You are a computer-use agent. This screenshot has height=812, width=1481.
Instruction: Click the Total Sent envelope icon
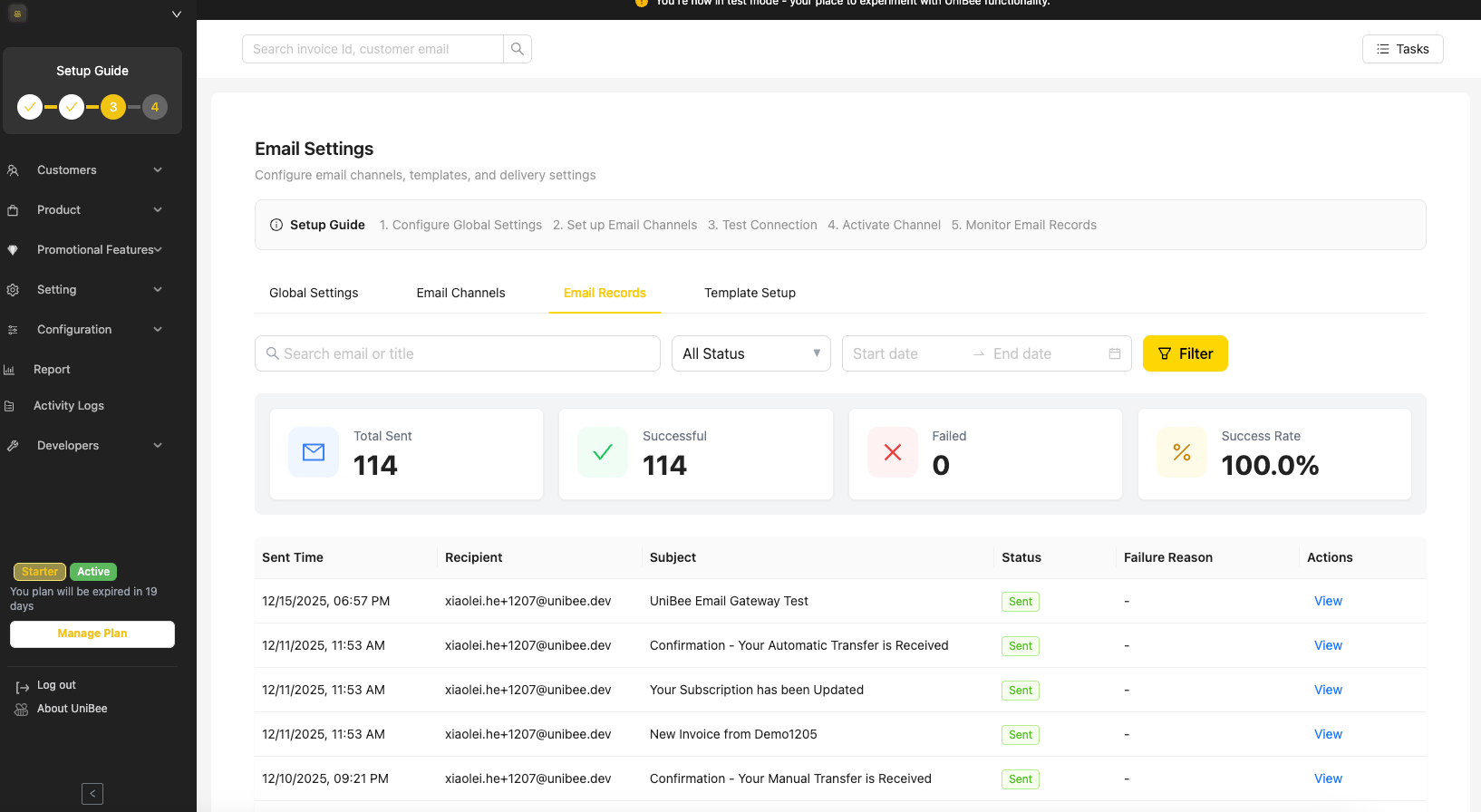[314, 452]
